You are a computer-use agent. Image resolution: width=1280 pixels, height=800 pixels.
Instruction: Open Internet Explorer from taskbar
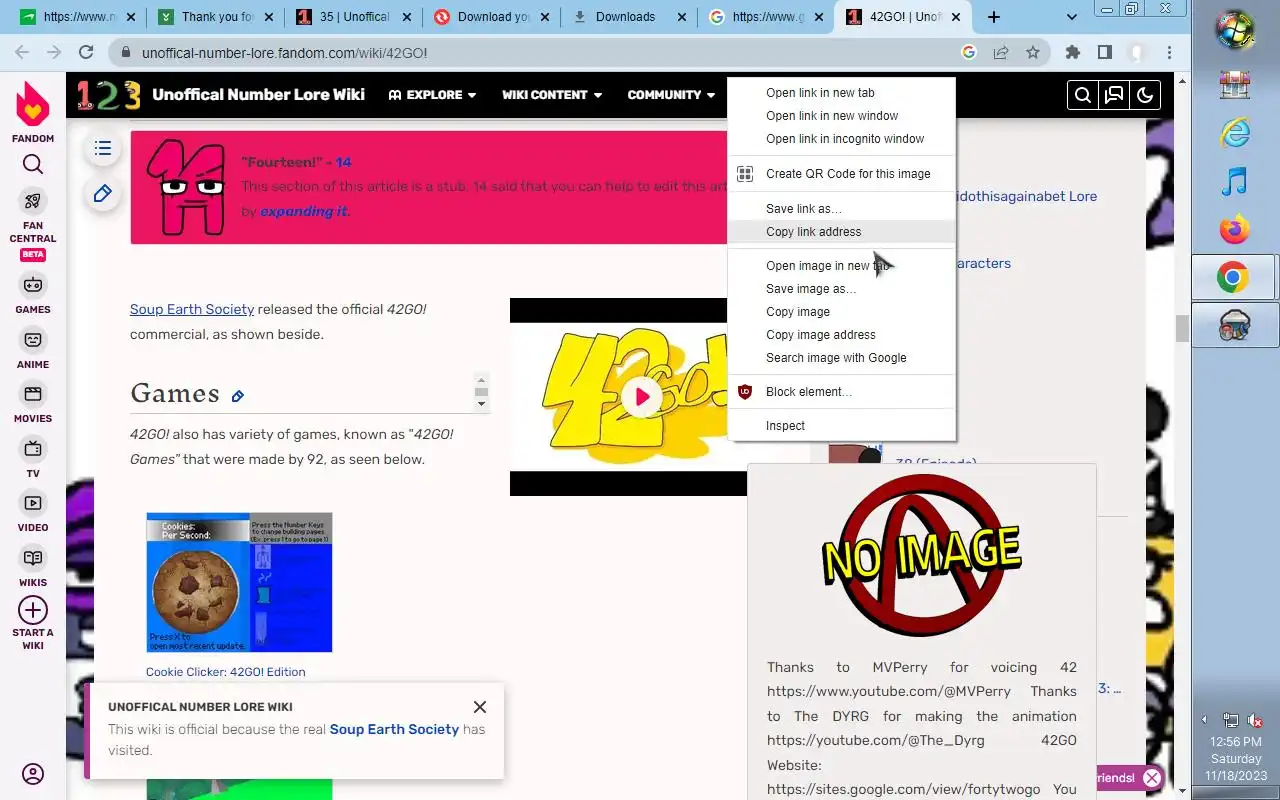click(1235, 132)
